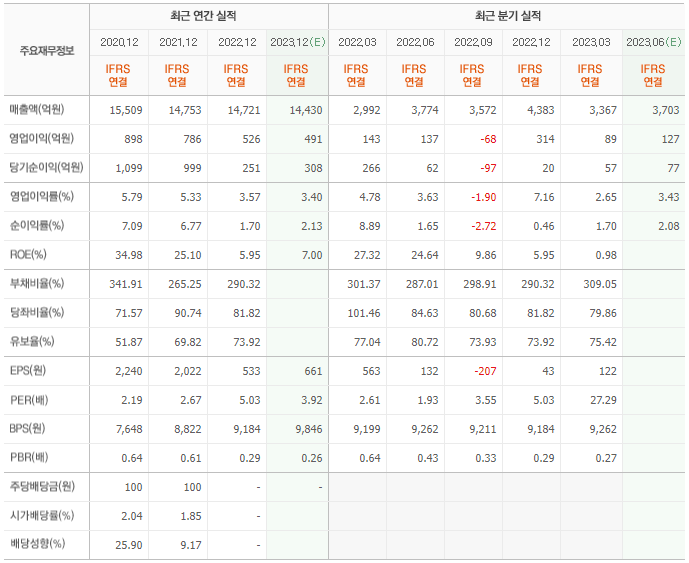Click the 2023.12(E) estimate column header
The image size is (689, 563).
[x=297, y=42]
